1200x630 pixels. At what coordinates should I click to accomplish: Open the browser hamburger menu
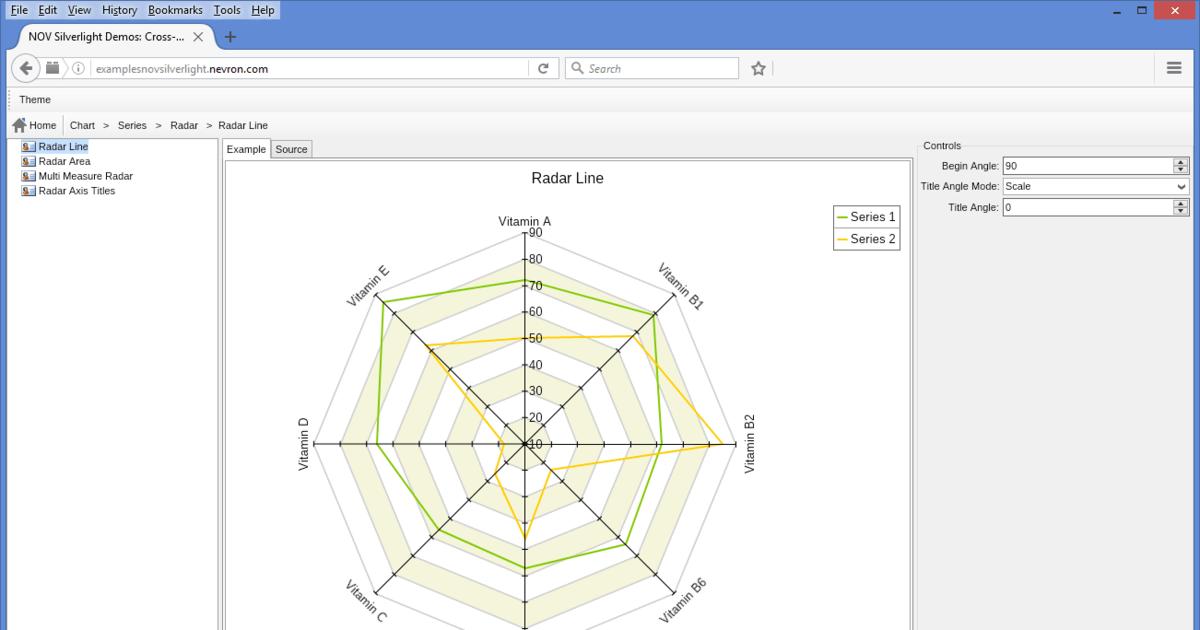pyautogui.click(x=1173, y=68)
